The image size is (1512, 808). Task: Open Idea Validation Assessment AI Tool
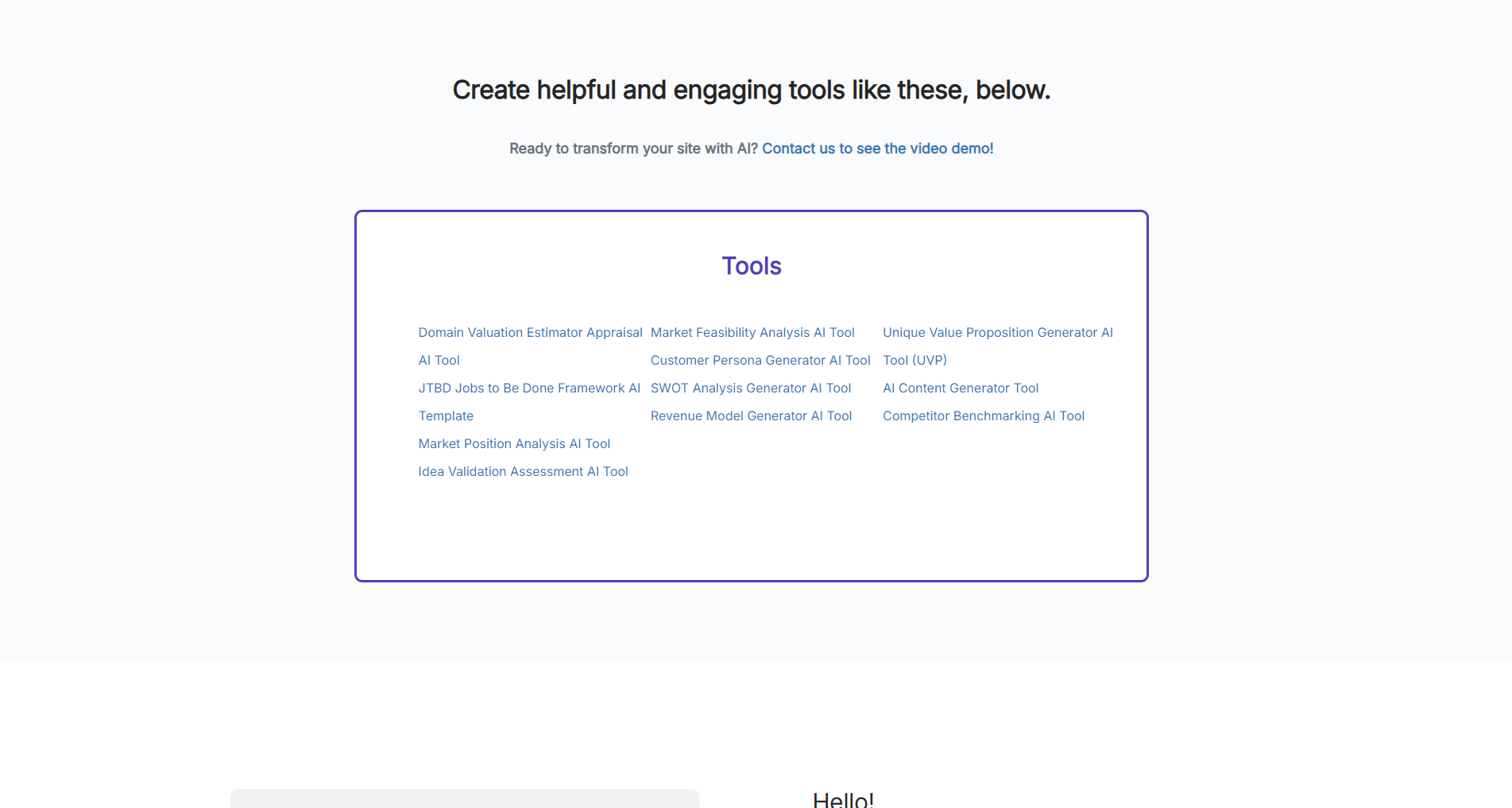pos(523,472)
